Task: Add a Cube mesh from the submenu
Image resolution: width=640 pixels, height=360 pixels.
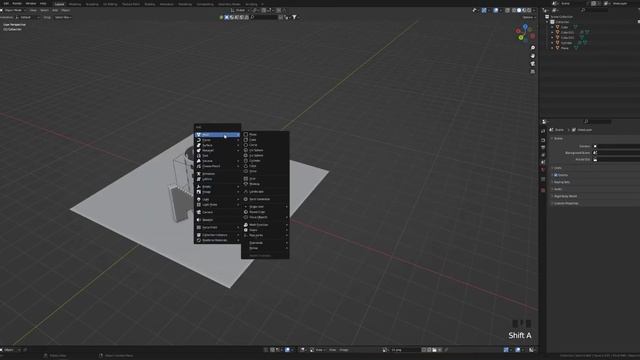Action: pos(265,140)
